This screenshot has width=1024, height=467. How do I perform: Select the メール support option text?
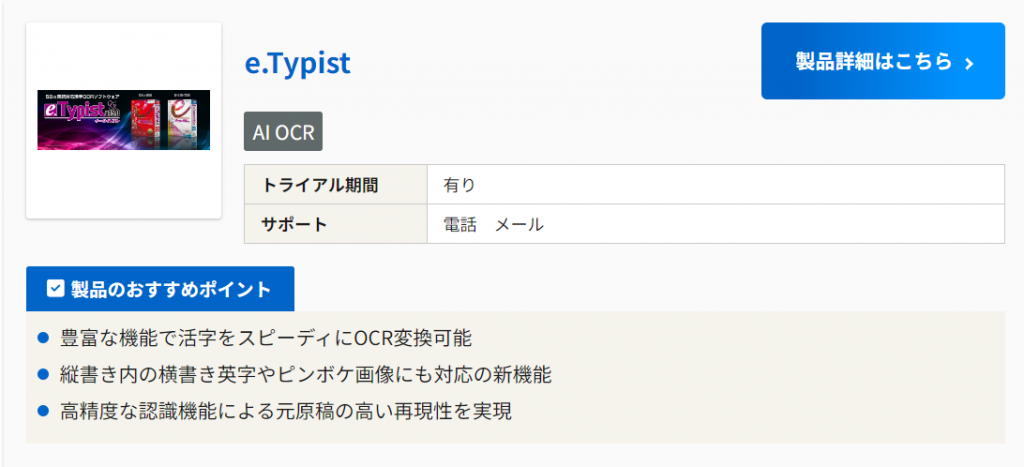click(x=519, y=224)
